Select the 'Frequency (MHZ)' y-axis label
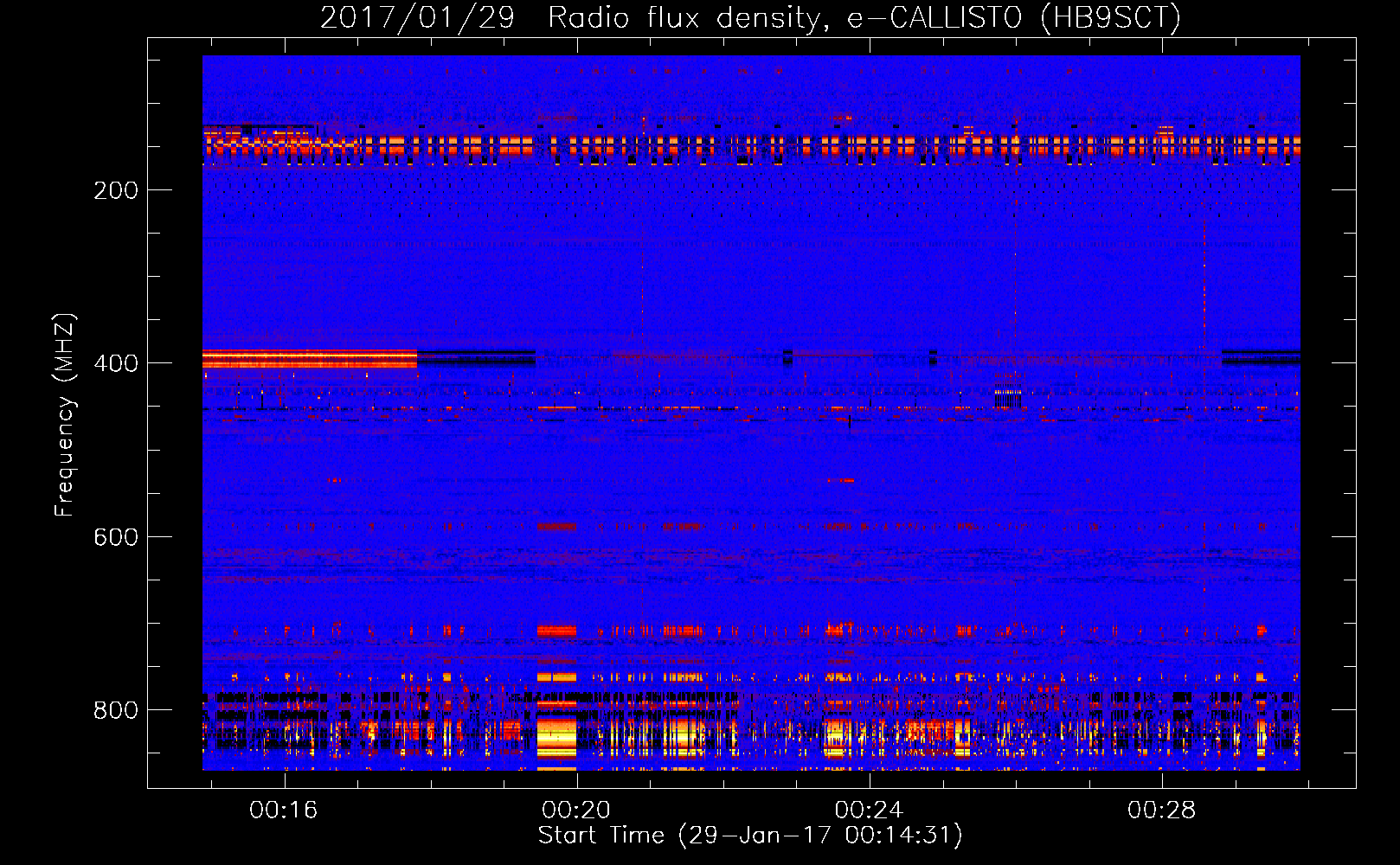Image resolution: width=1400 pixels, height=865 pixels. point(64,415)
